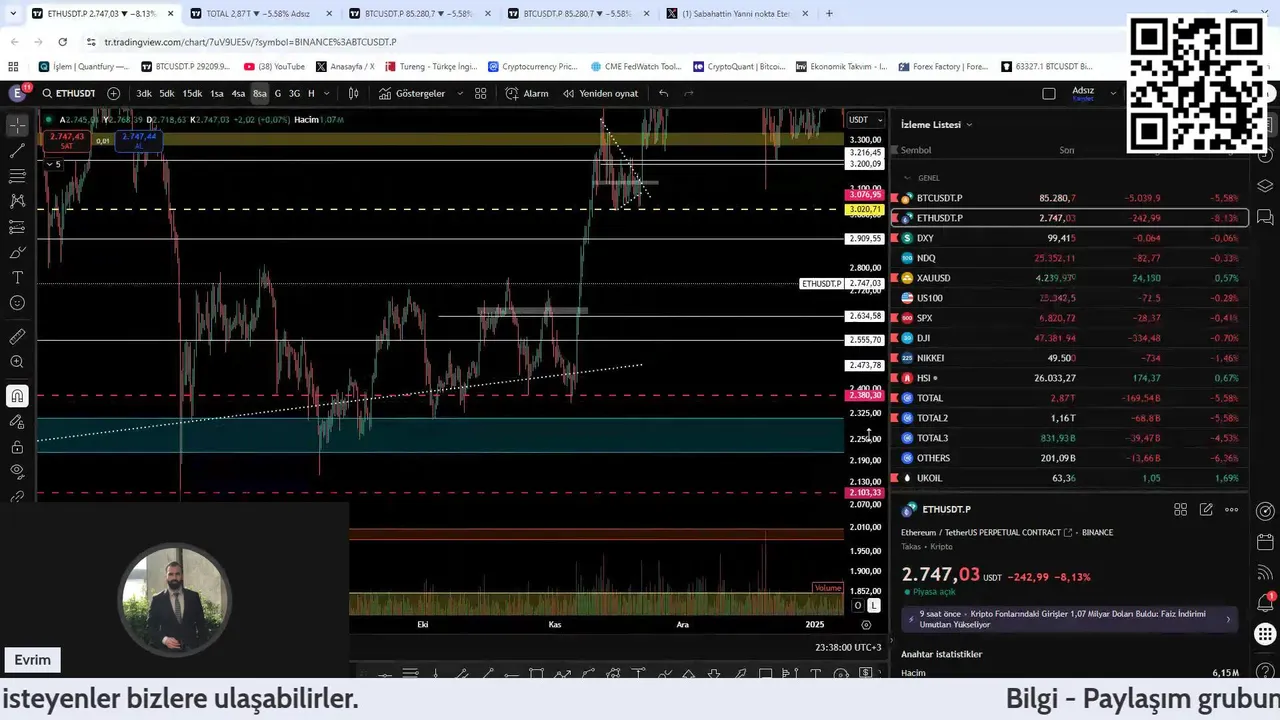Image resolution: width=1280 pixels, height=720 pixels.
Task: Open the indicator templates grid icon
Action: coord(481,93)
